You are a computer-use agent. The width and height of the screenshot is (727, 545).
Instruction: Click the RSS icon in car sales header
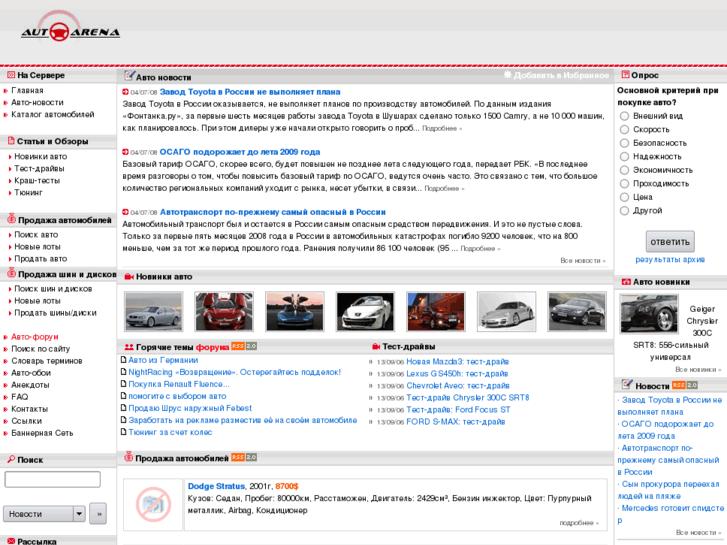coord(238,457)
